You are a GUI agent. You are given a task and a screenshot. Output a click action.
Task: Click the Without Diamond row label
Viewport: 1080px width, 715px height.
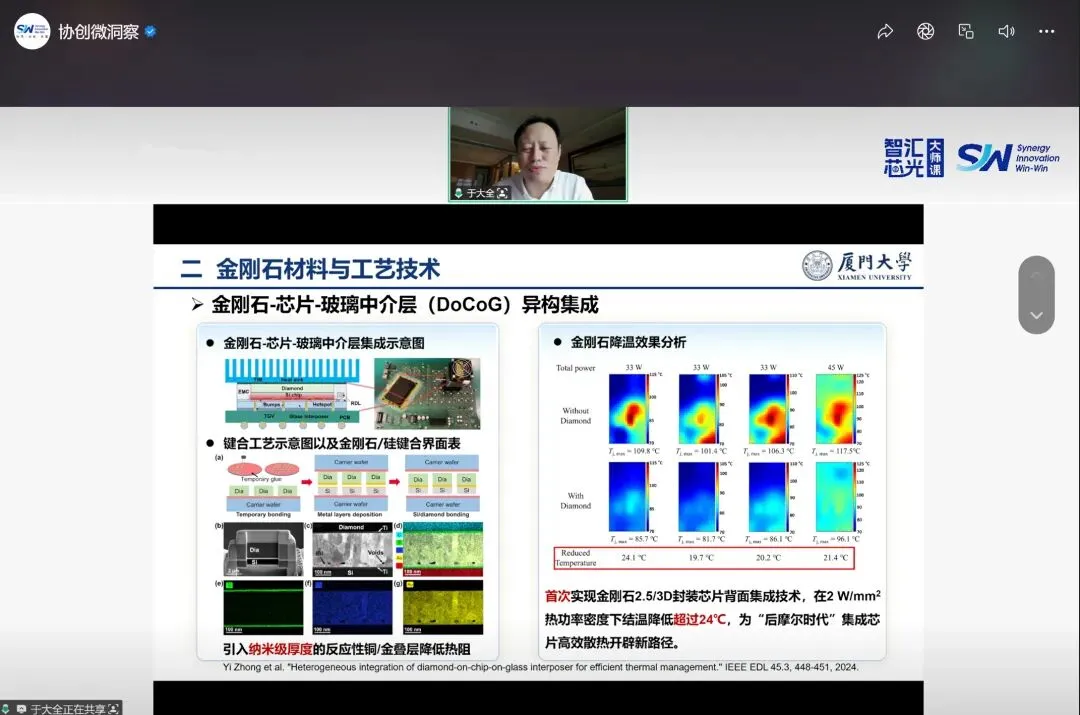(576, 415)
